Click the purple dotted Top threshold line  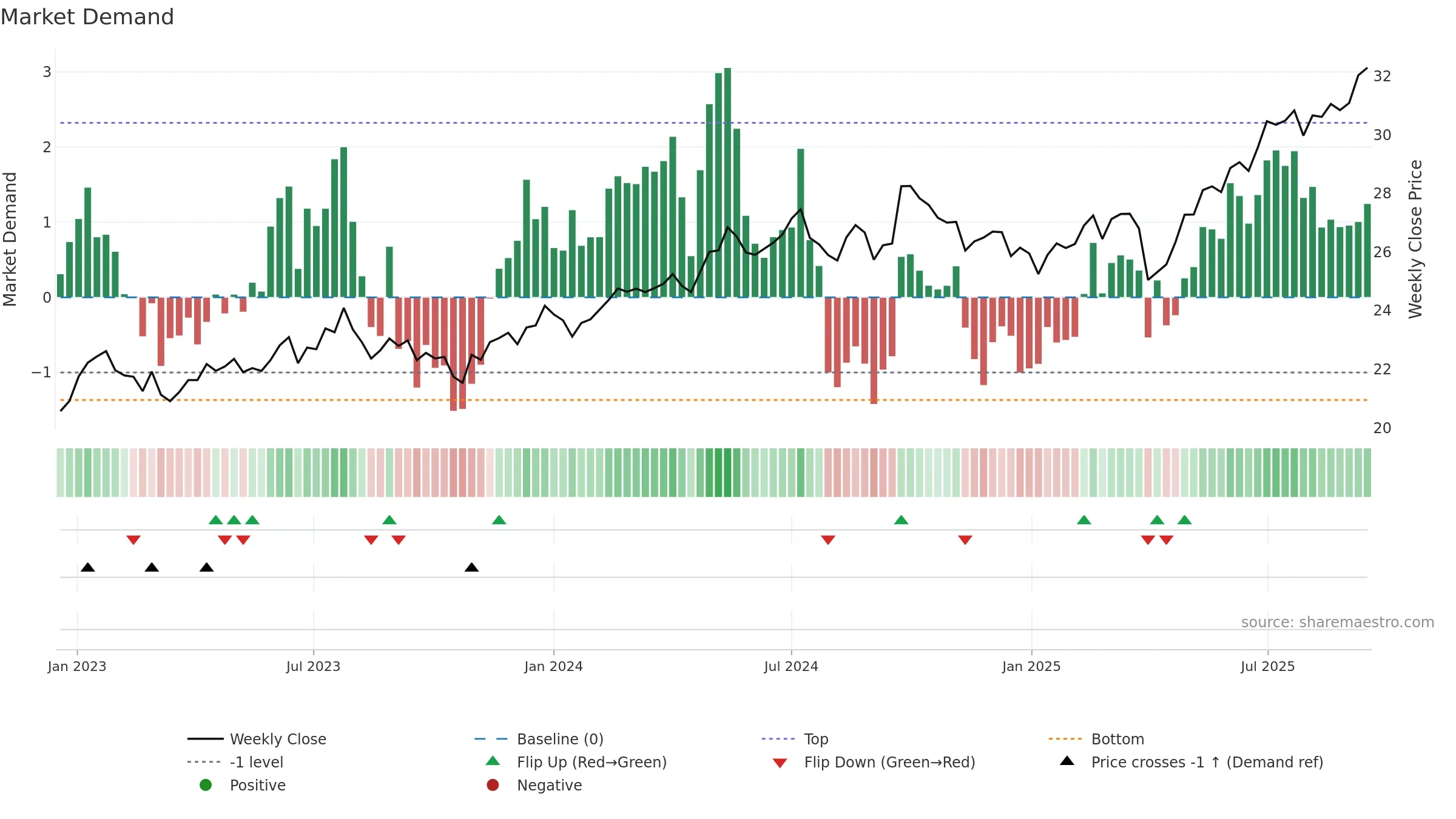click(713, 123)
